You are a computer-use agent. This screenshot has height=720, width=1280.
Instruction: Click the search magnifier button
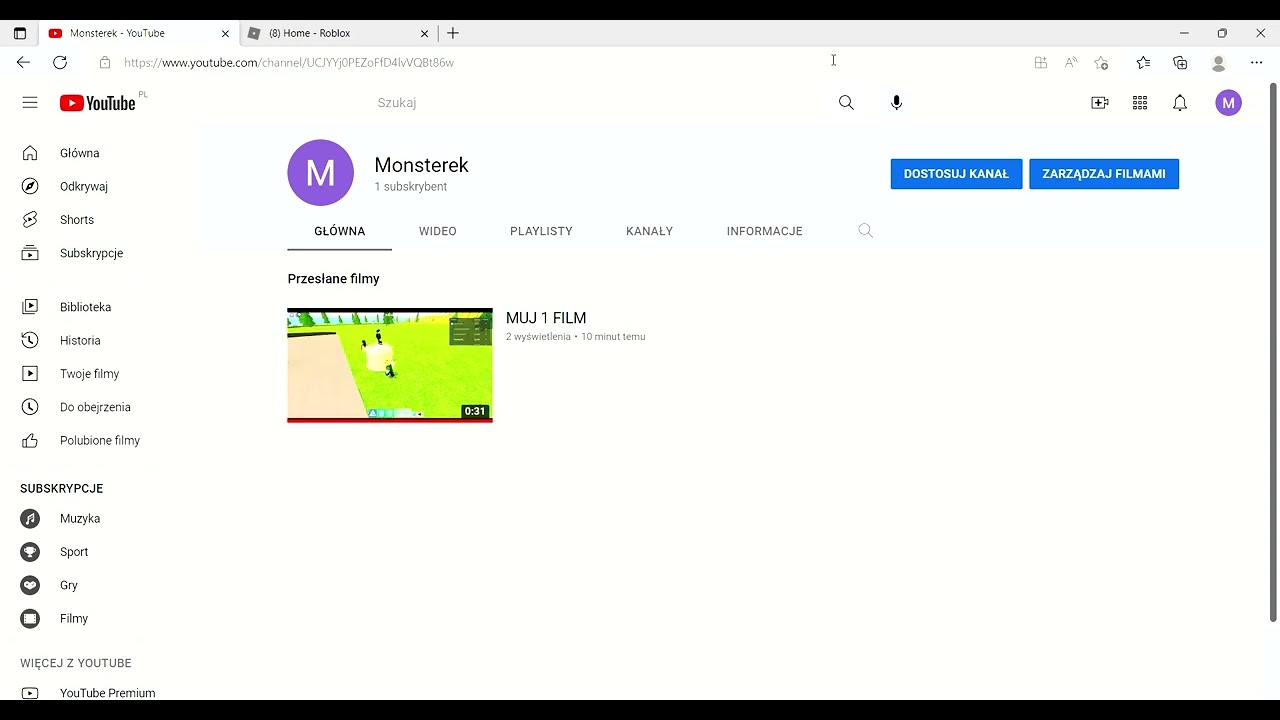coord(846,103)
